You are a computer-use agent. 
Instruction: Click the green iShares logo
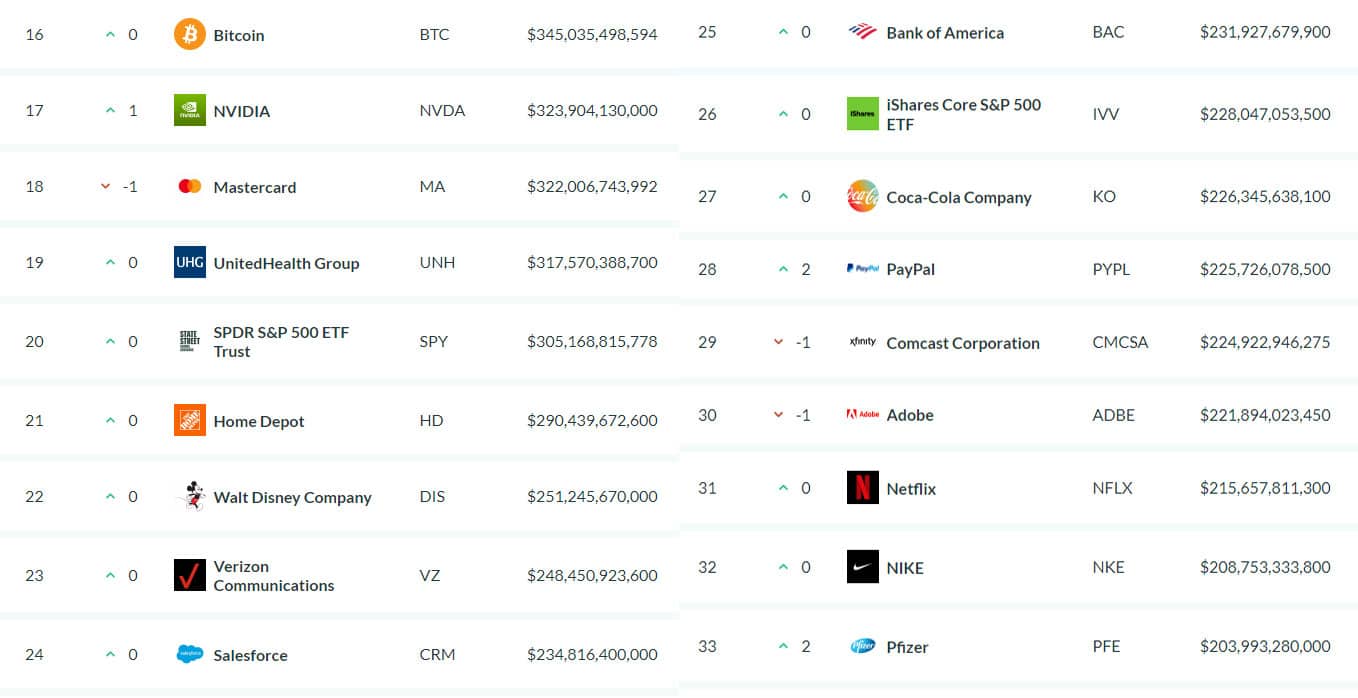(x=862, y=113)
